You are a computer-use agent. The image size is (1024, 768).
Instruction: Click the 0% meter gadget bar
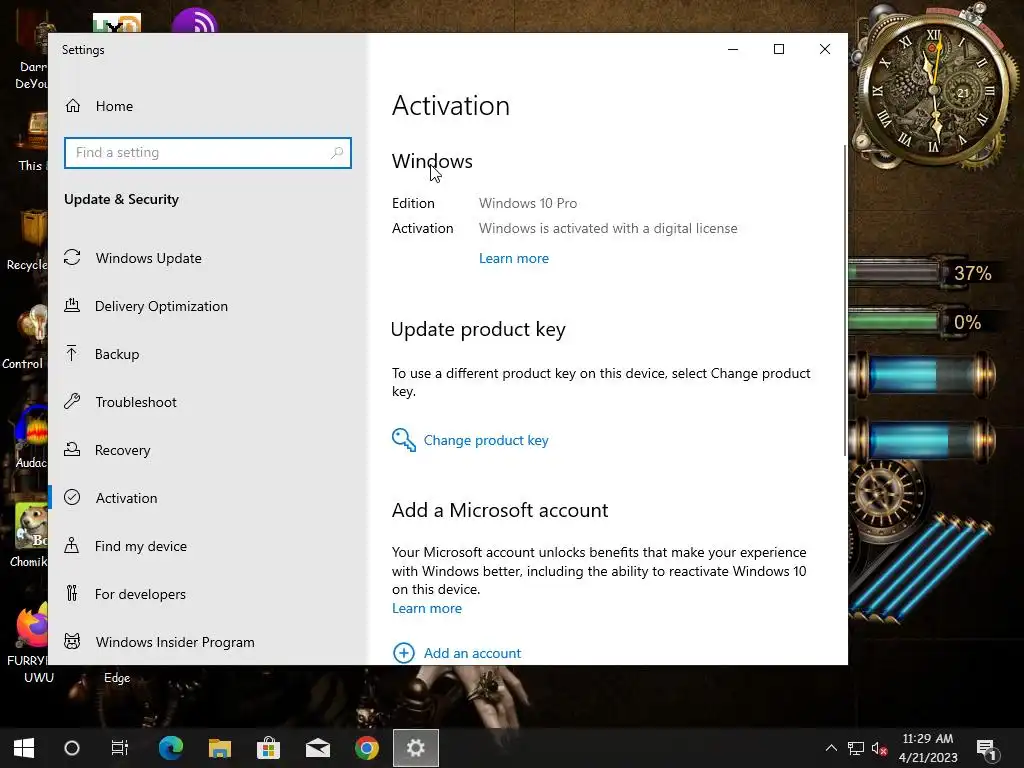(922, 322)
